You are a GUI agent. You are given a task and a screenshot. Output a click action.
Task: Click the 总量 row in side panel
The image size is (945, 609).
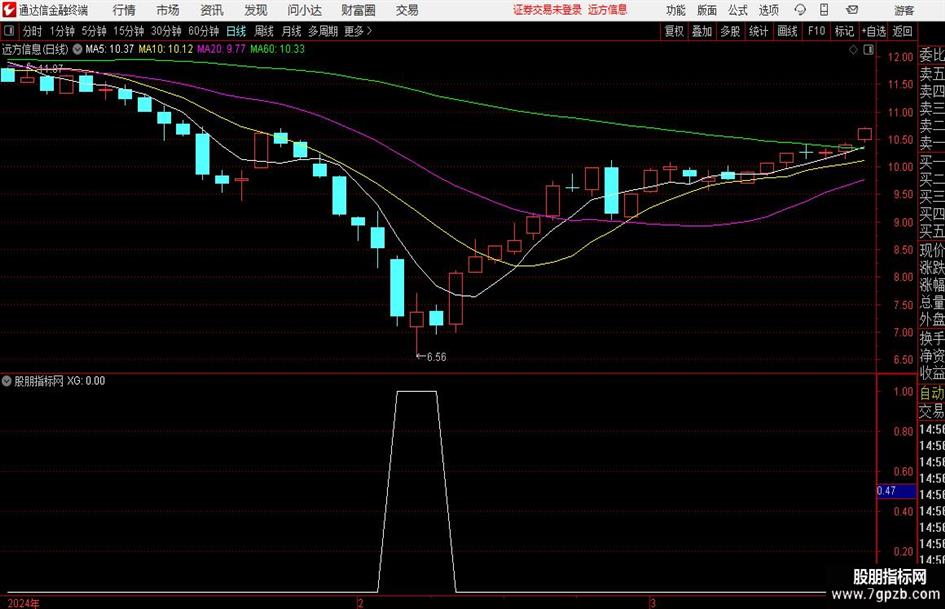click(932, 302)
